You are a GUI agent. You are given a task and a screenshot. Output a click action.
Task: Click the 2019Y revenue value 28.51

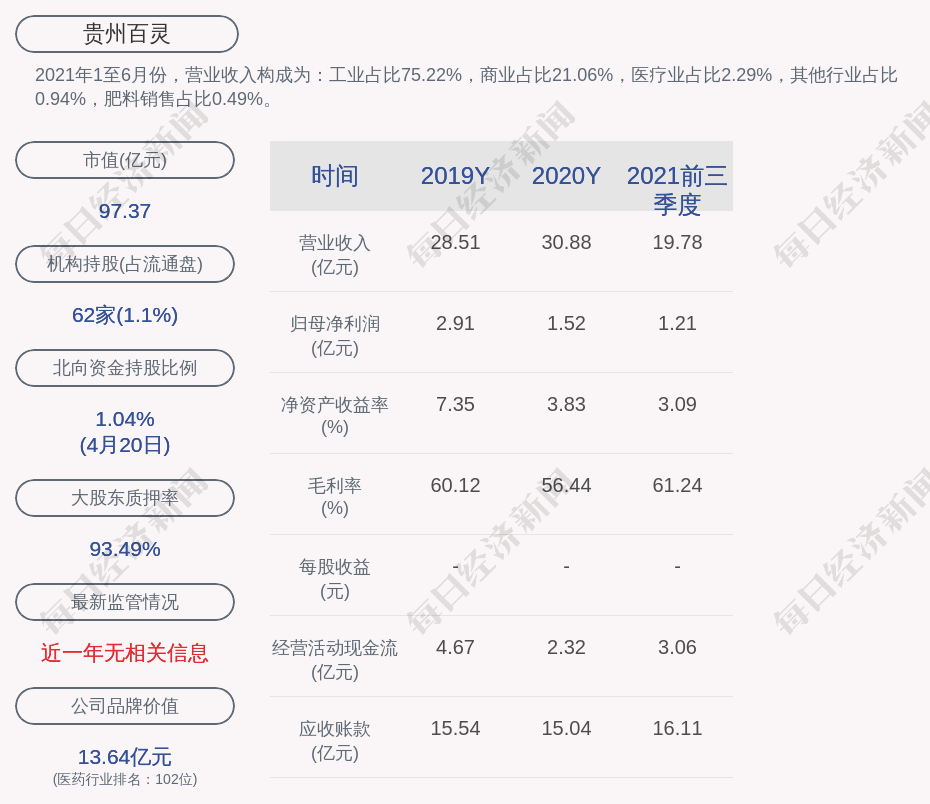[x=455, y=242]
